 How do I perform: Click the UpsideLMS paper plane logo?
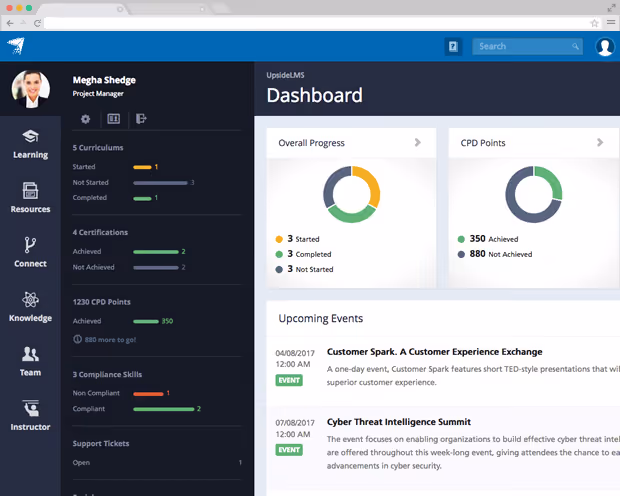16,46
